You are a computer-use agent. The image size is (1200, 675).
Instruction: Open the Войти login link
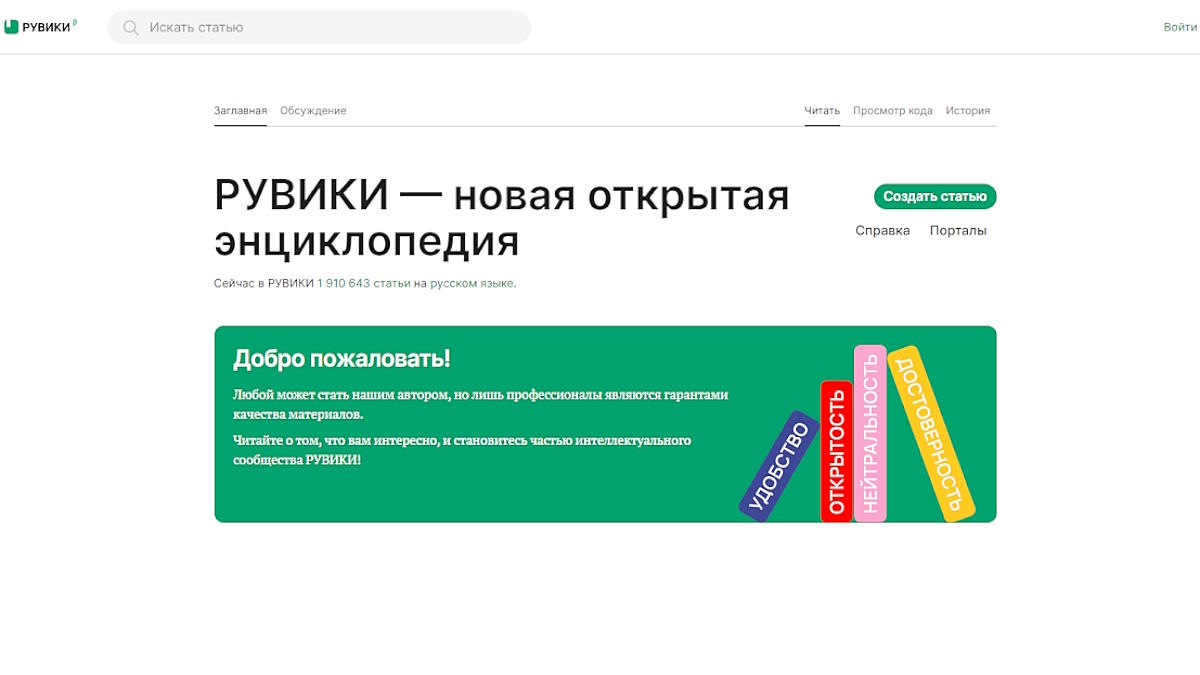[1180, 27]
